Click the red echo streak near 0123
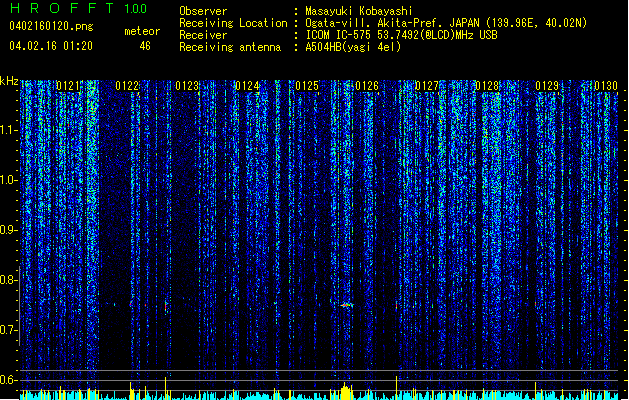This screenshot has height=400, width=629. pos(165,307)
